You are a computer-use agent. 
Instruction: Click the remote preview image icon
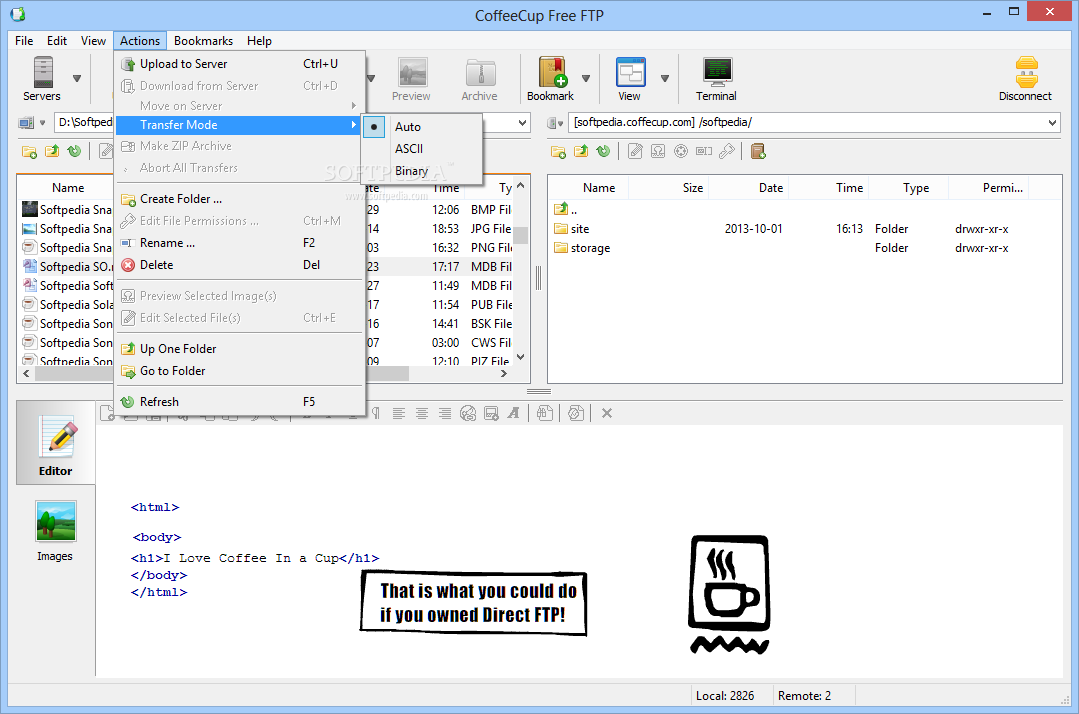[x=658, y=151]
